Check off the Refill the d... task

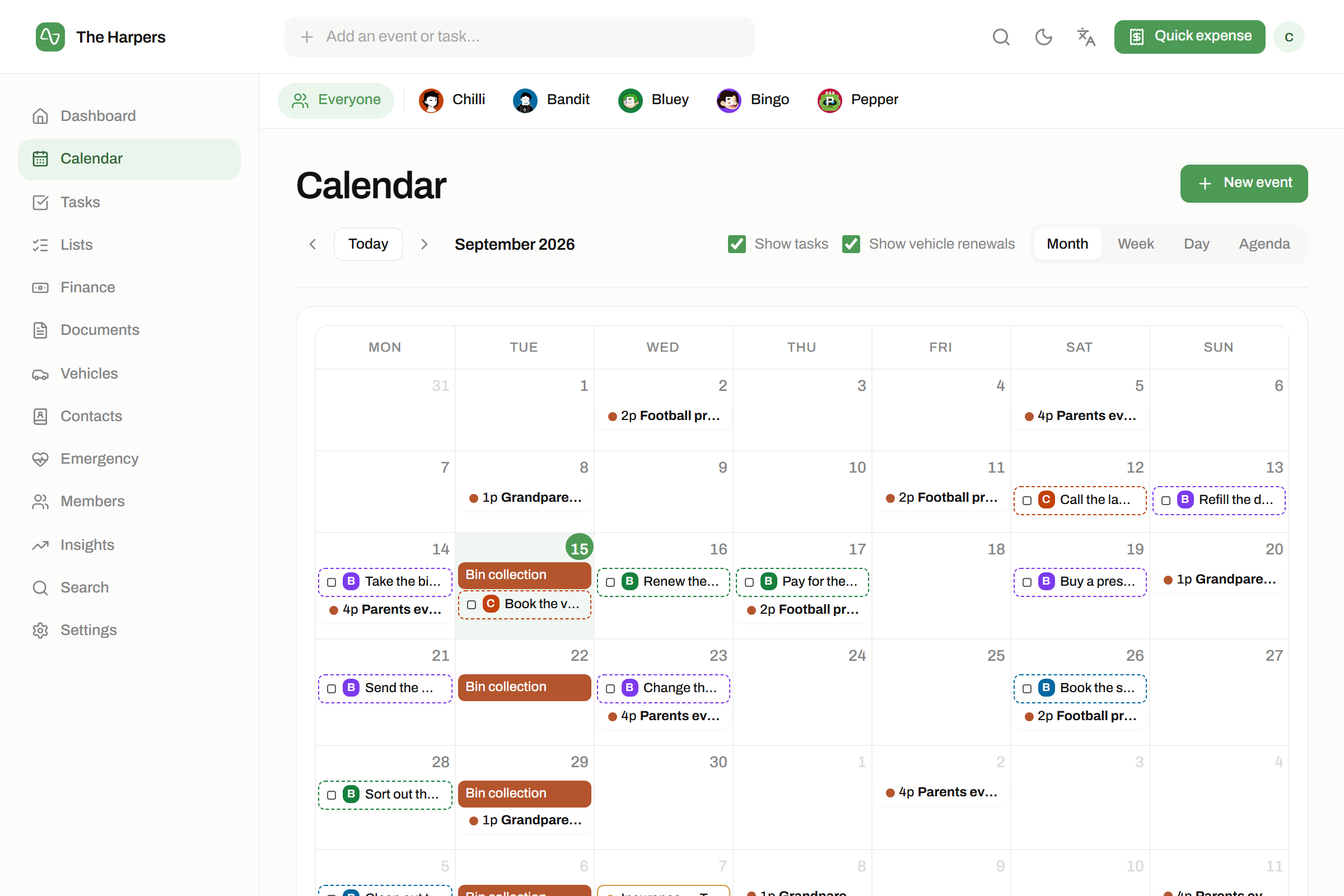click(1166, 501)
